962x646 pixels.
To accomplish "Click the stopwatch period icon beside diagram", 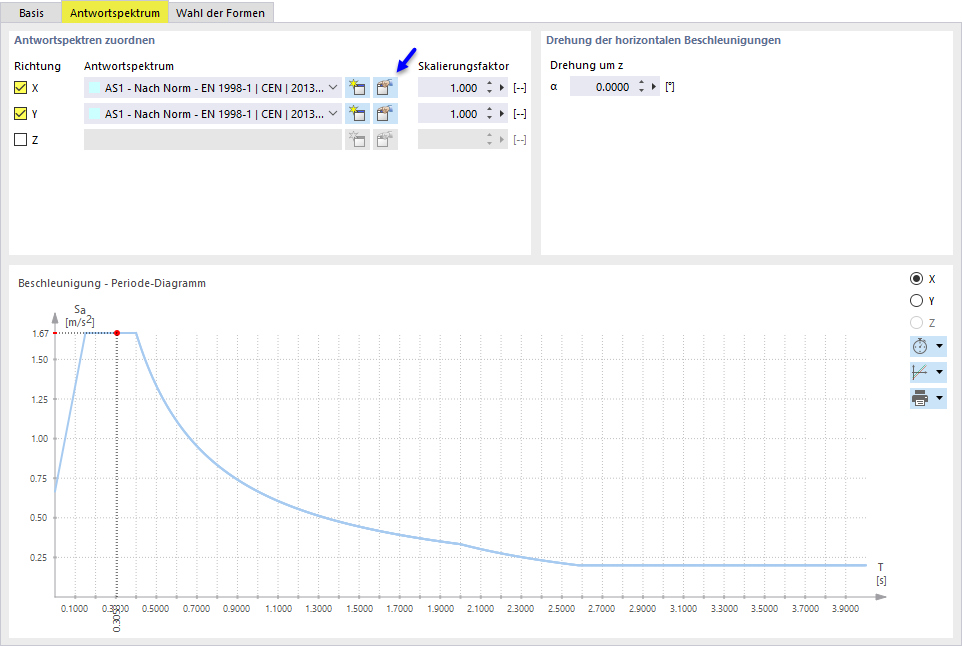I will coord(920,346).
